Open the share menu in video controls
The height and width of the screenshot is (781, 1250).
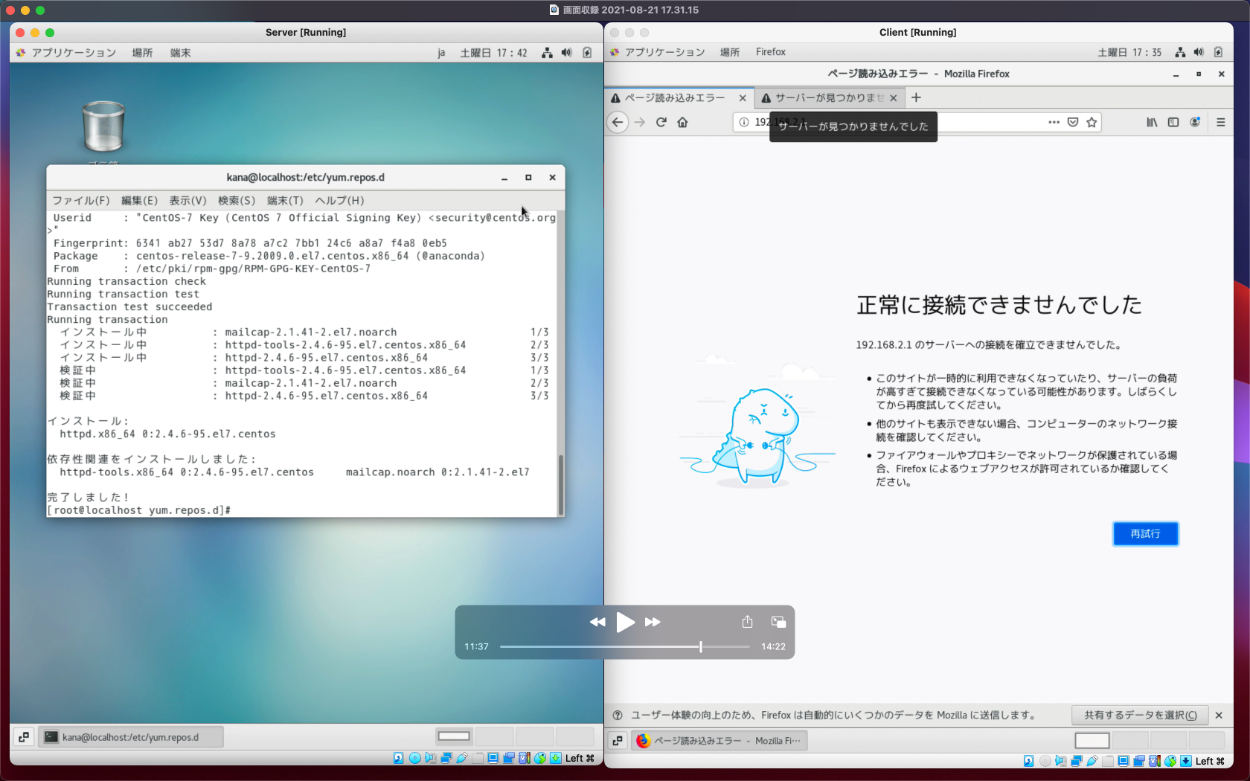click(x=747, y=622)
